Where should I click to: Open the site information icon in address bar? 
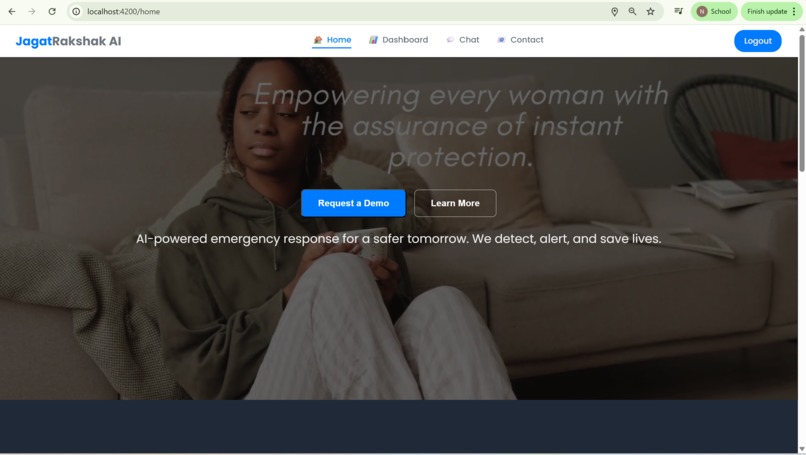[76, 11]
